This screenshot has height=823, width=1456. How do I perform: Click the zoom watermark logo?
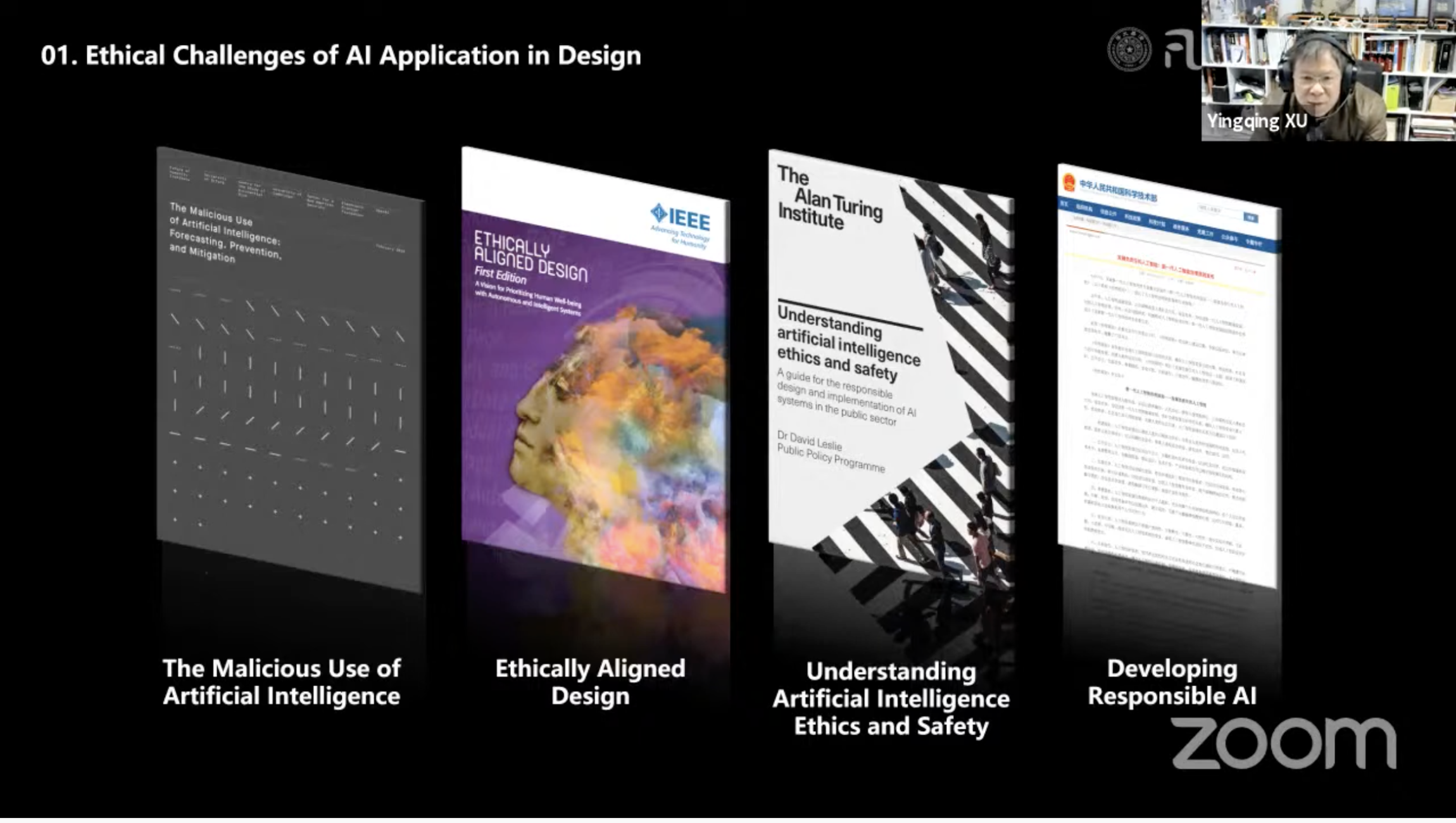point(1284,744)
